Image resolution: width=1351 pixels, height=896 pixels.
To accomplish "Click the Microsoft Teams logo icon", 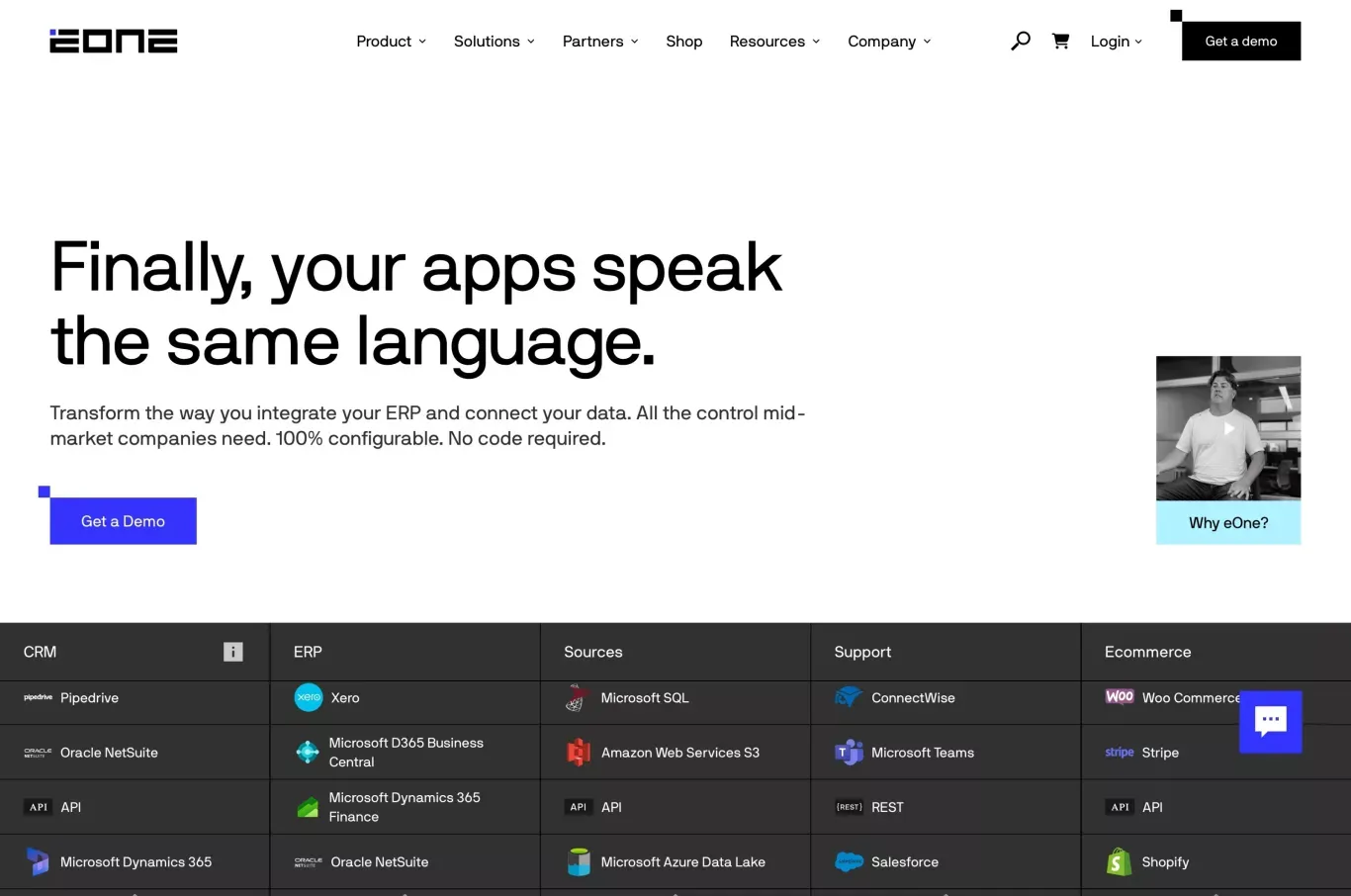I will click(849, 753).
